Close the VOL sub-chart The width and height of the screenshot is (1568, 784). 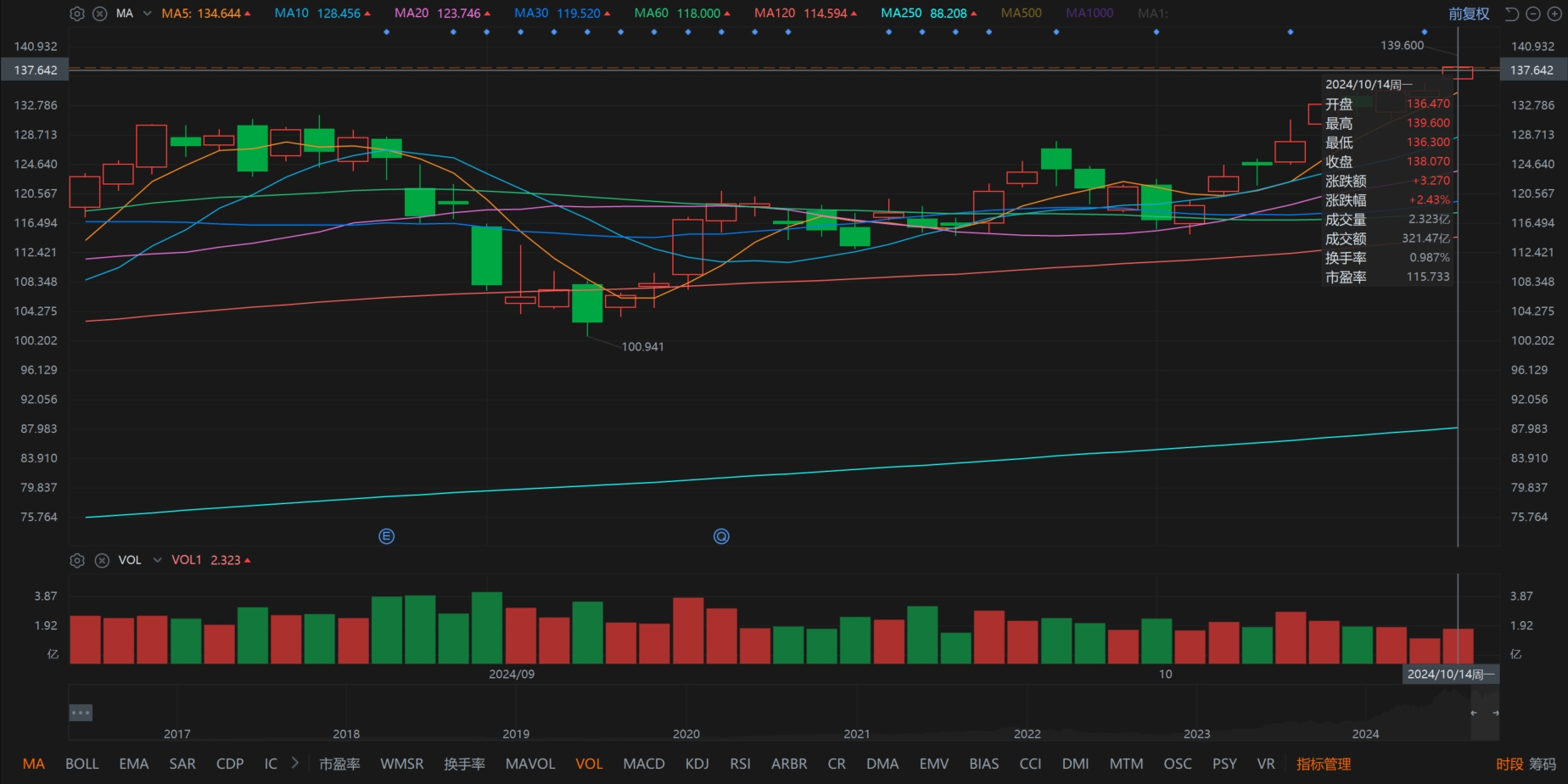point(102,560)
